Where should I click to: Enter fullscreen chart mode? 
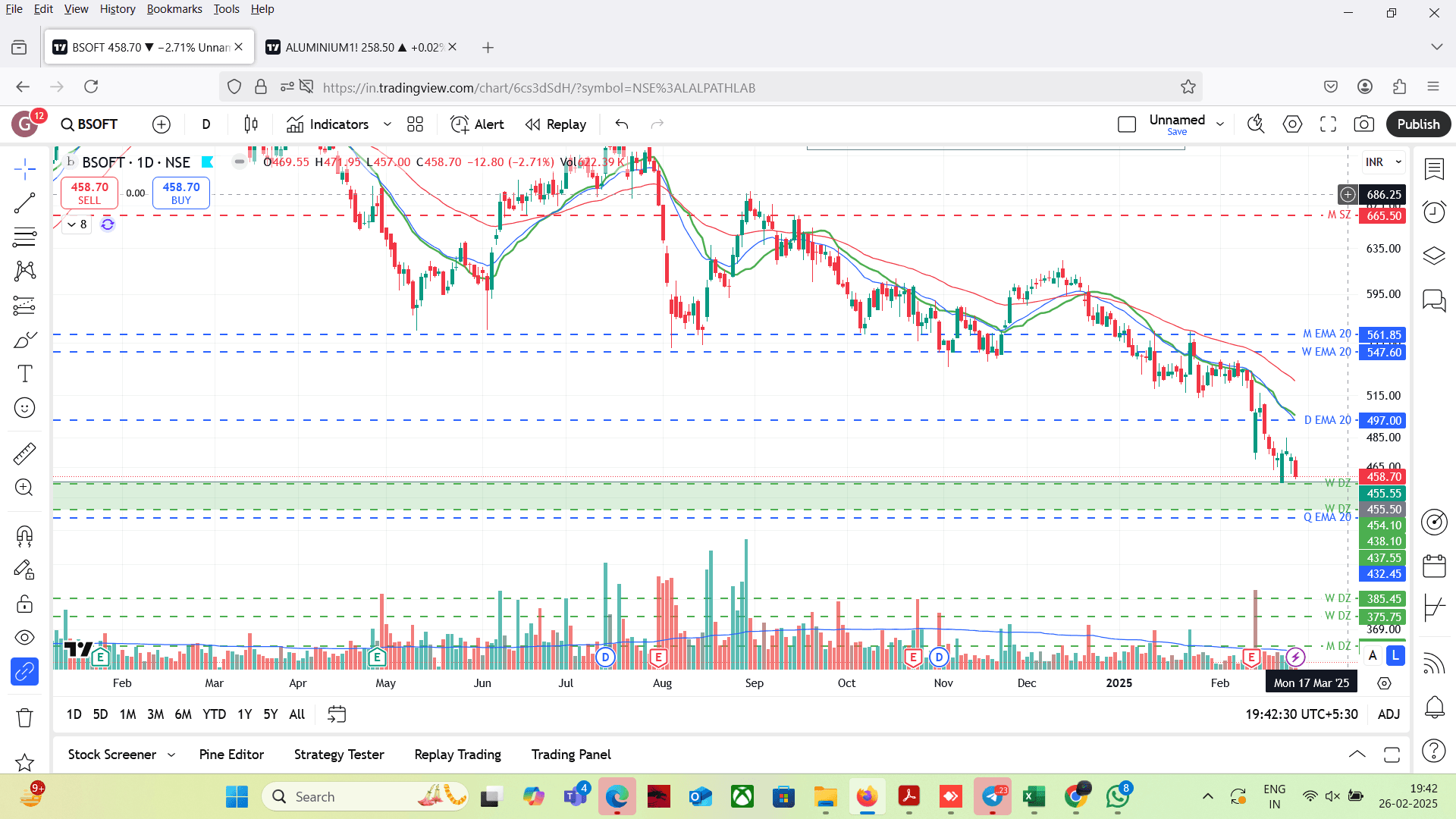[1328, 124]
